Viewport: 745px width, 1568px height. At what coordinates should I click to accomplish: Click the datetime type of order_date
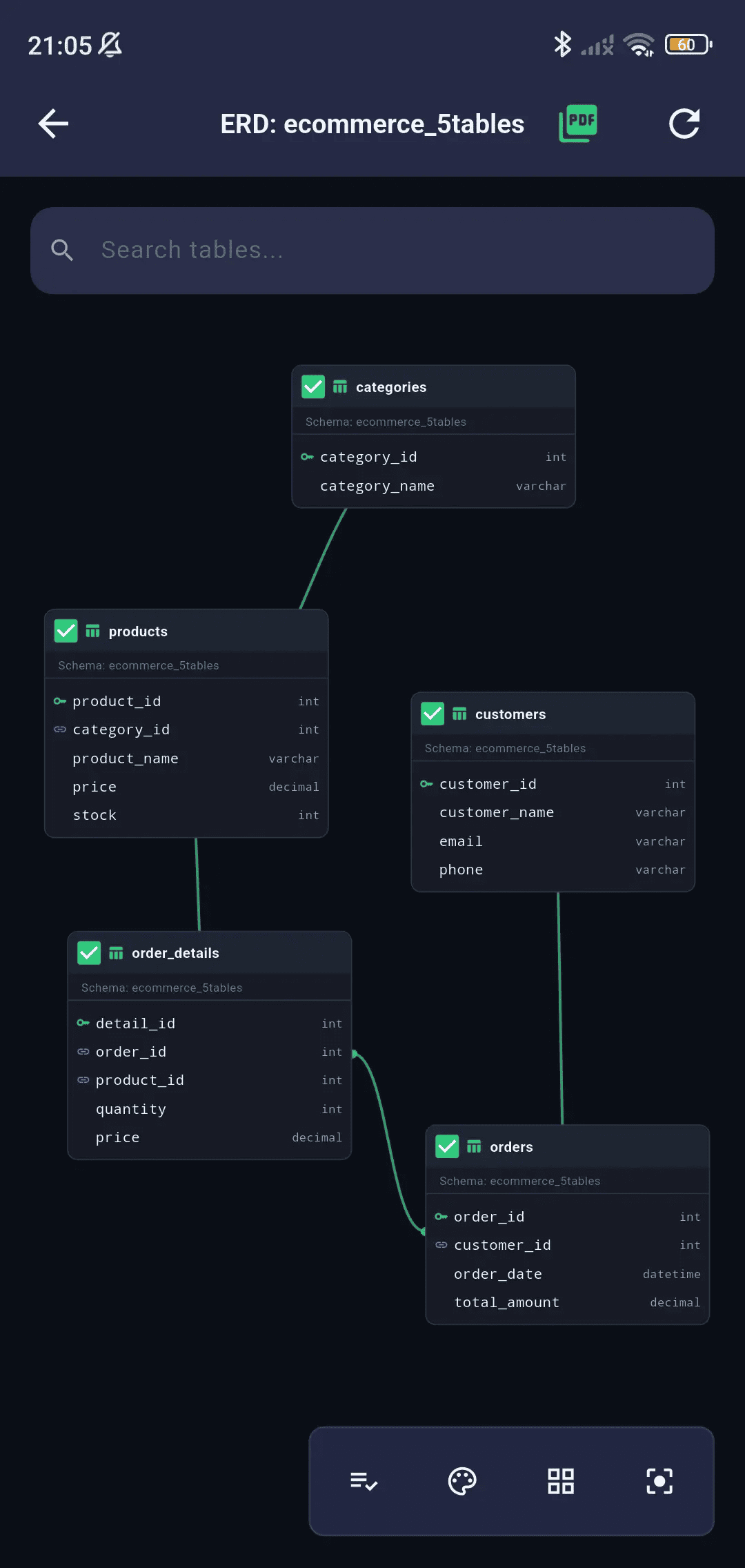point(671,1274)
